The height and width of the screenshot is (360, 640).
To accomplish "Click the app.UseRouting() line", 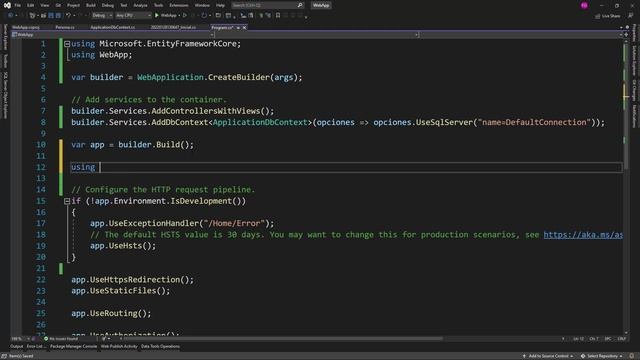I will click(111, 313).
